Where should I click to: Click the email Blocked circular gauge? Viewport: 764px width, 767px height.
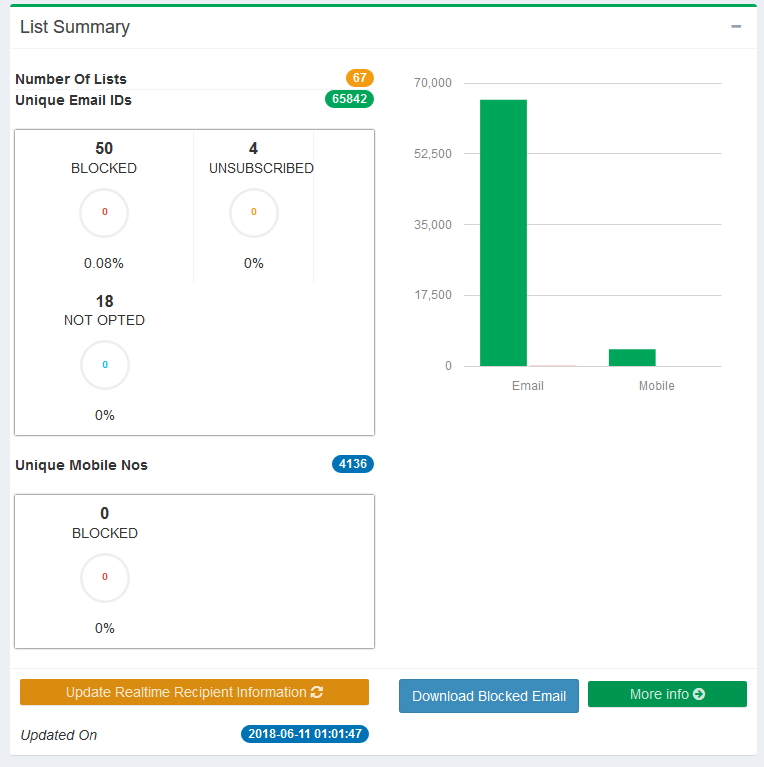[104, 213]
